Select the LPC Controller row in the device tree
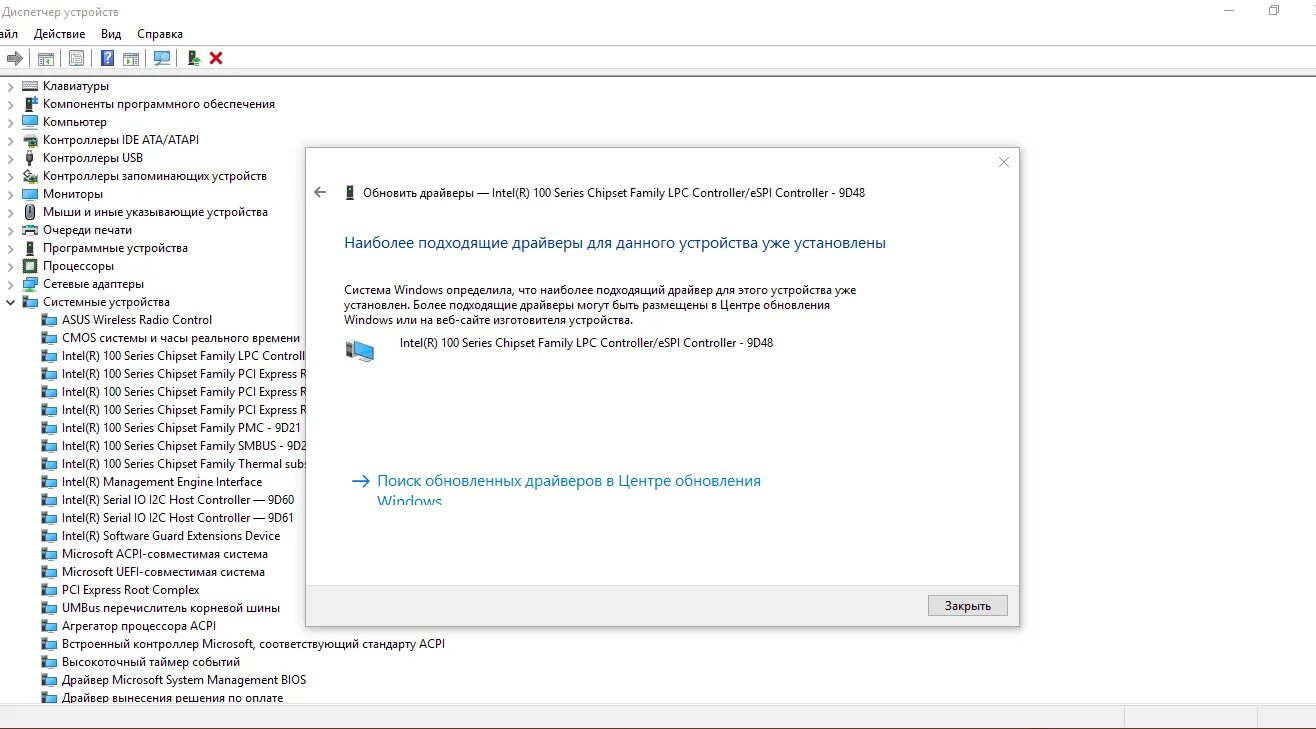Viewport: 1316px width, 729px height. point(173,356)
